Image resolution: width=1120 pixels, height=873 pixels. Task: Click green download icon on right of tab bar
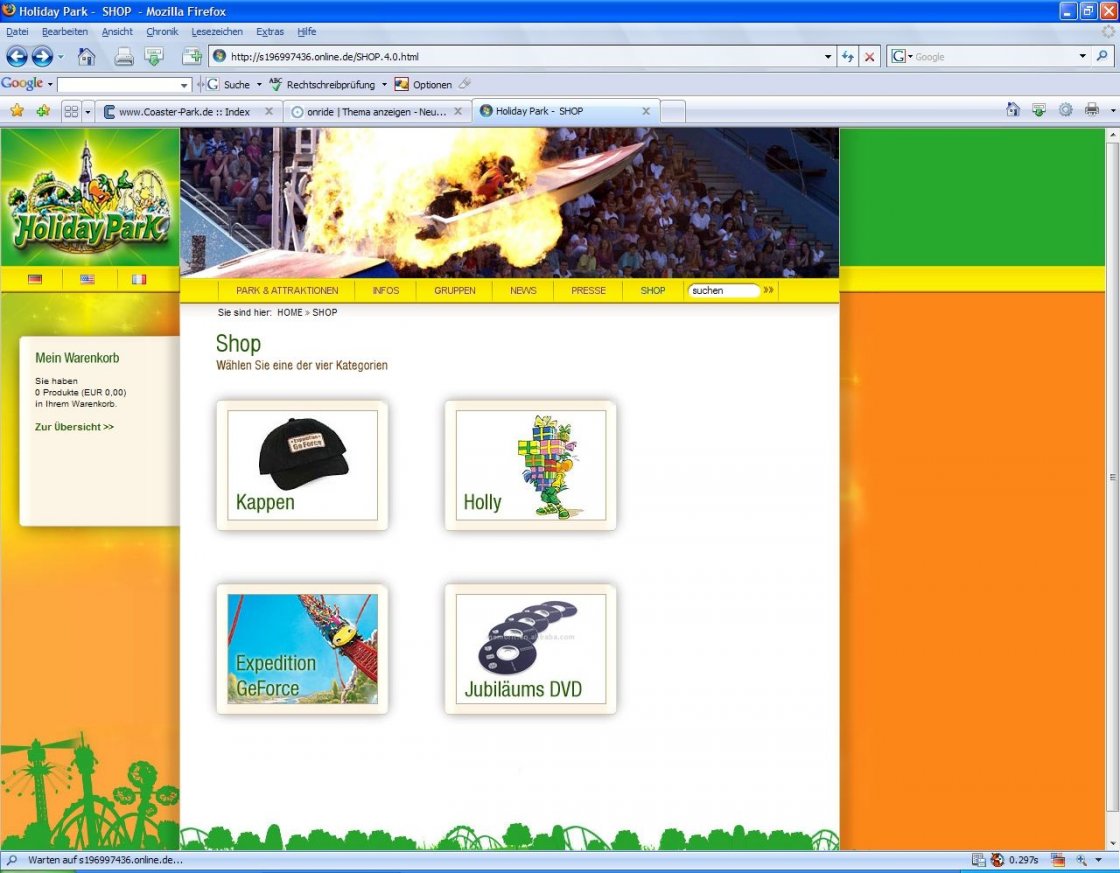click(x=1039, y=109)
